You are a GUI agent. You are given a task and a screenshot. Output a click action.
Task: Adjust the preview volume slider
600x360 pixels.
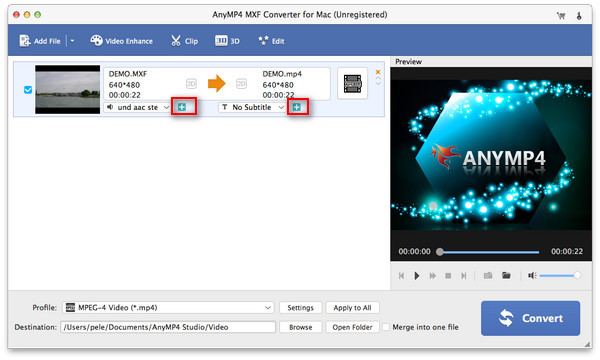(560, 275)
